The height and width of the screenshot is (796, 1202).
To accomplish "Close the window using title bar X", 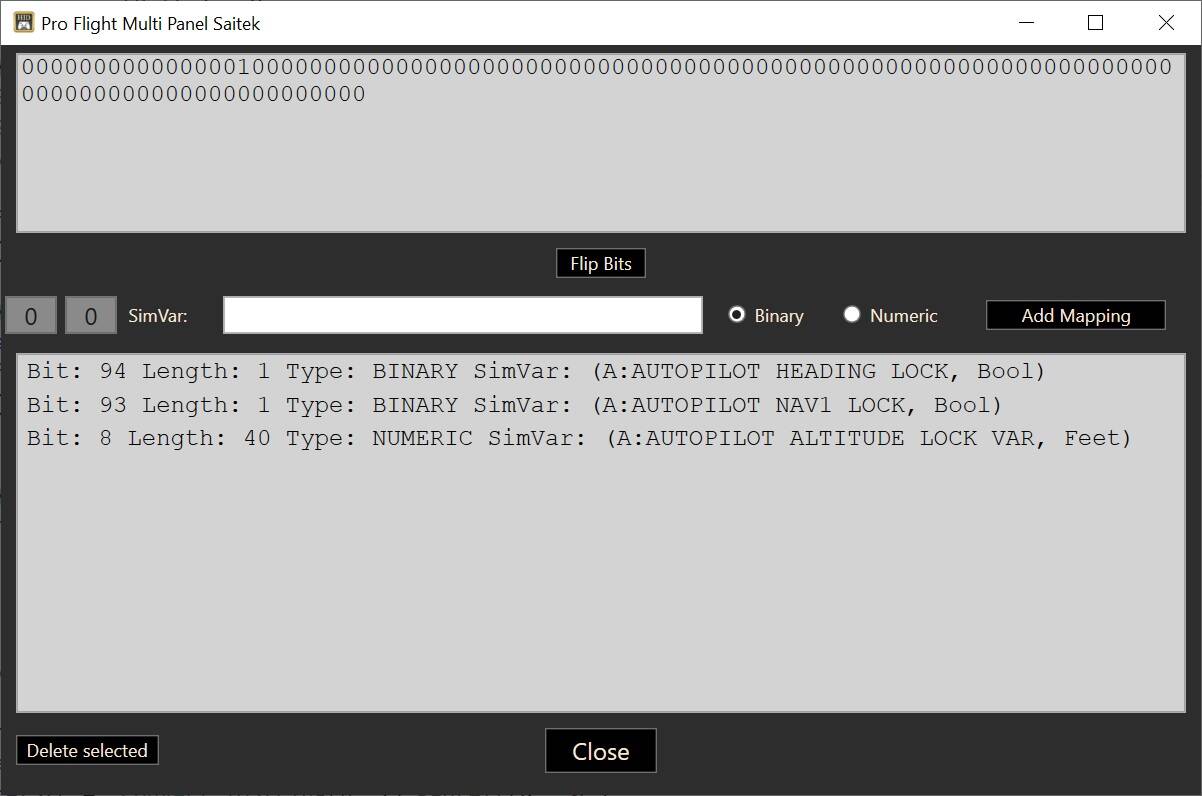I will [x=1166, y=22].
